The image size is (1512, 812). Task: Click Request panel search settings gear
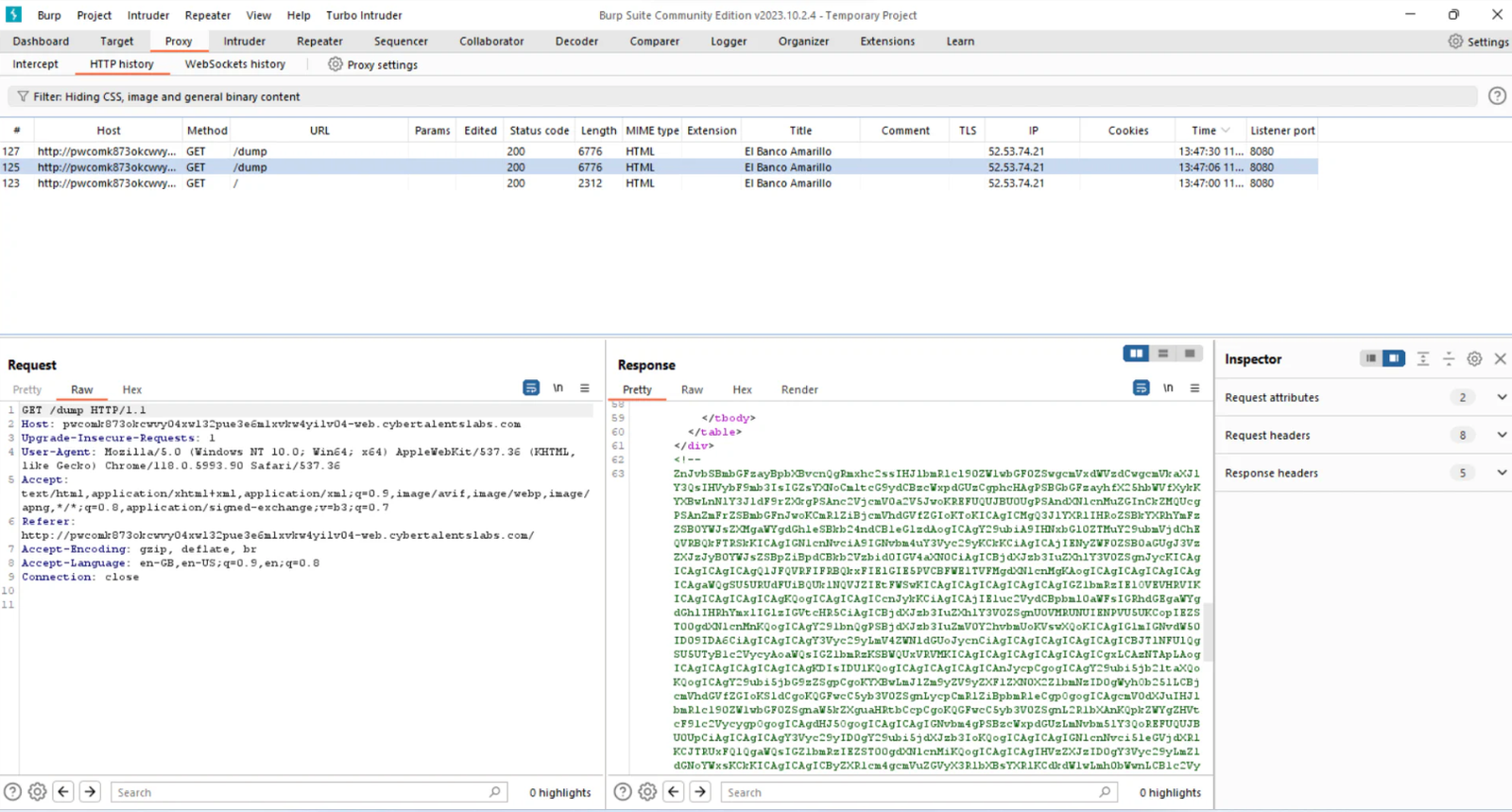38,792
